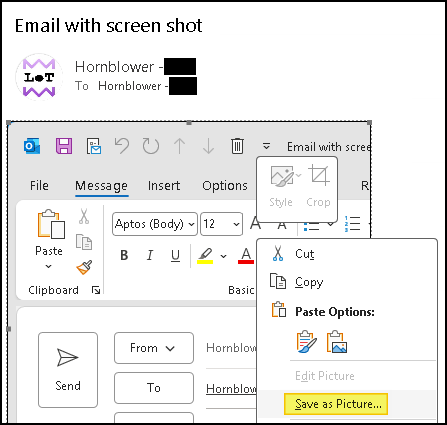
Task: Open the Customize Quick Access Toolbar arrow
Action: (266, 146)
